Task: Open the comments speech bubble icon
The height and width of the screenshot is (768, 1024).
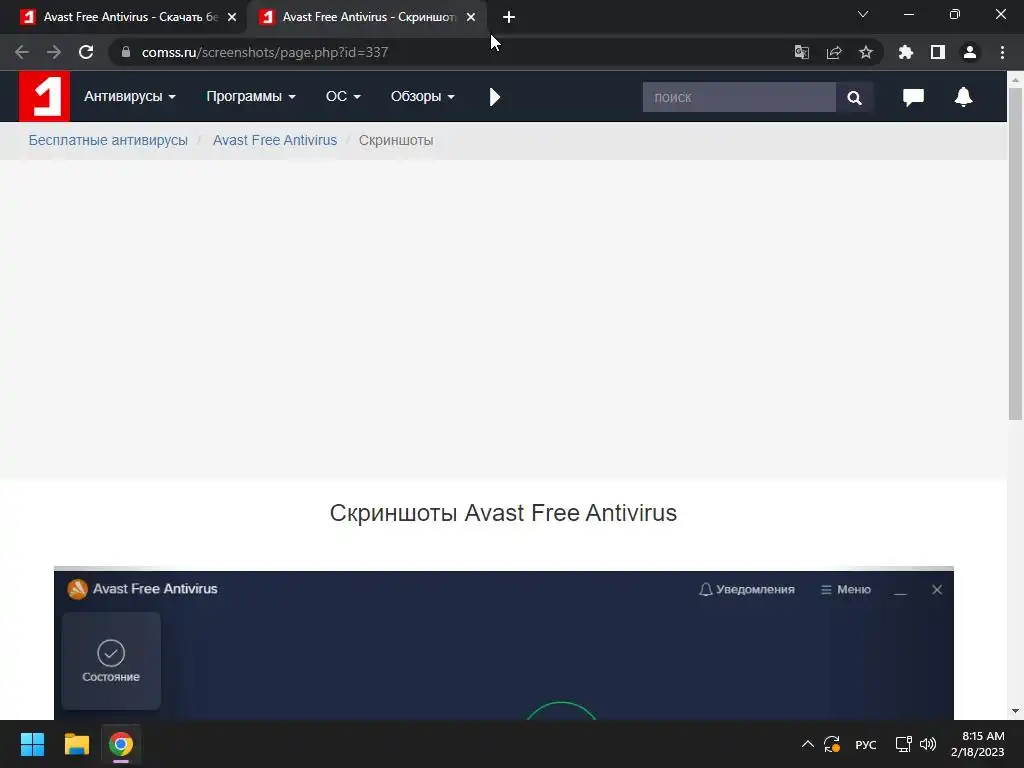Action: 913,97
